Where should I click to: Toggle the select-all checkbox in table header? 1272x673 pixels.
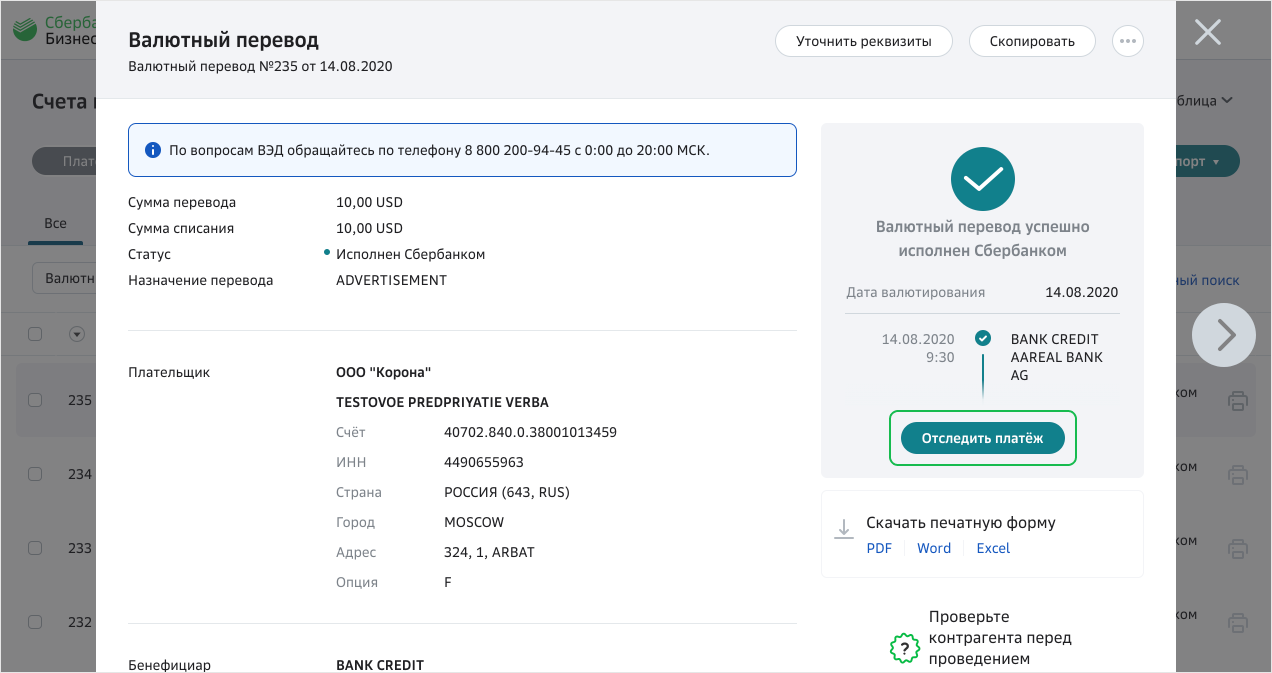click(35, 334)
